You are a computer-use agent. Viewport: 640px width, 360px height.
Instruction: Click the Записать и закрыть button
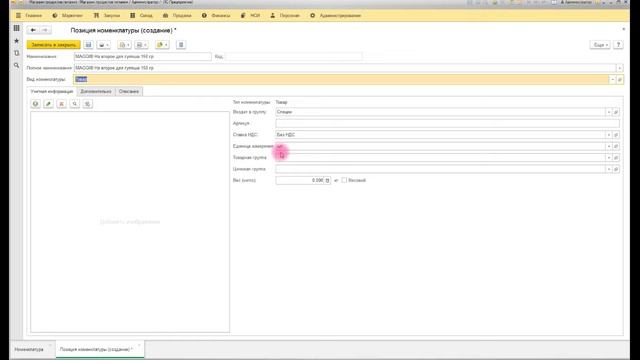[53, 44]
